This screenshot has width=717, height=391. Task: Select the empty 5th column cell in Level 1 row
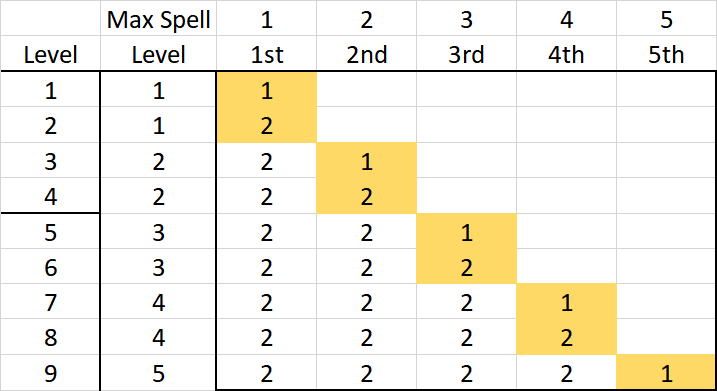click(x=666, y=90)
